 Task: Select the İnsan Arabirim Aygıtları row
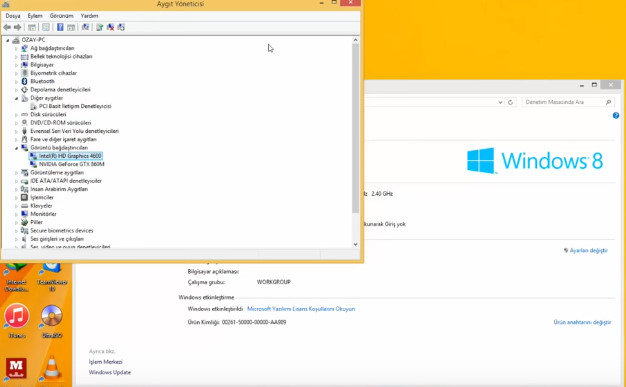[59, 189]
